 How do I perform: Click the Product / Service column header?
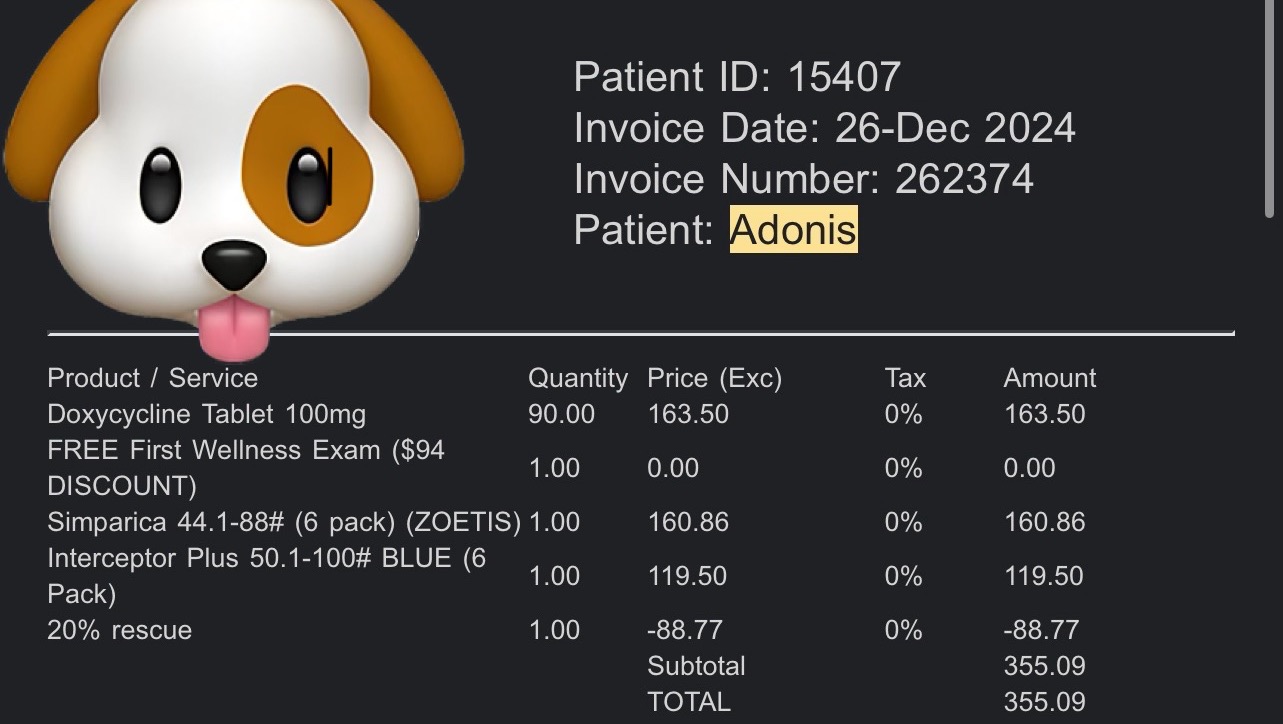pos(152,378)
